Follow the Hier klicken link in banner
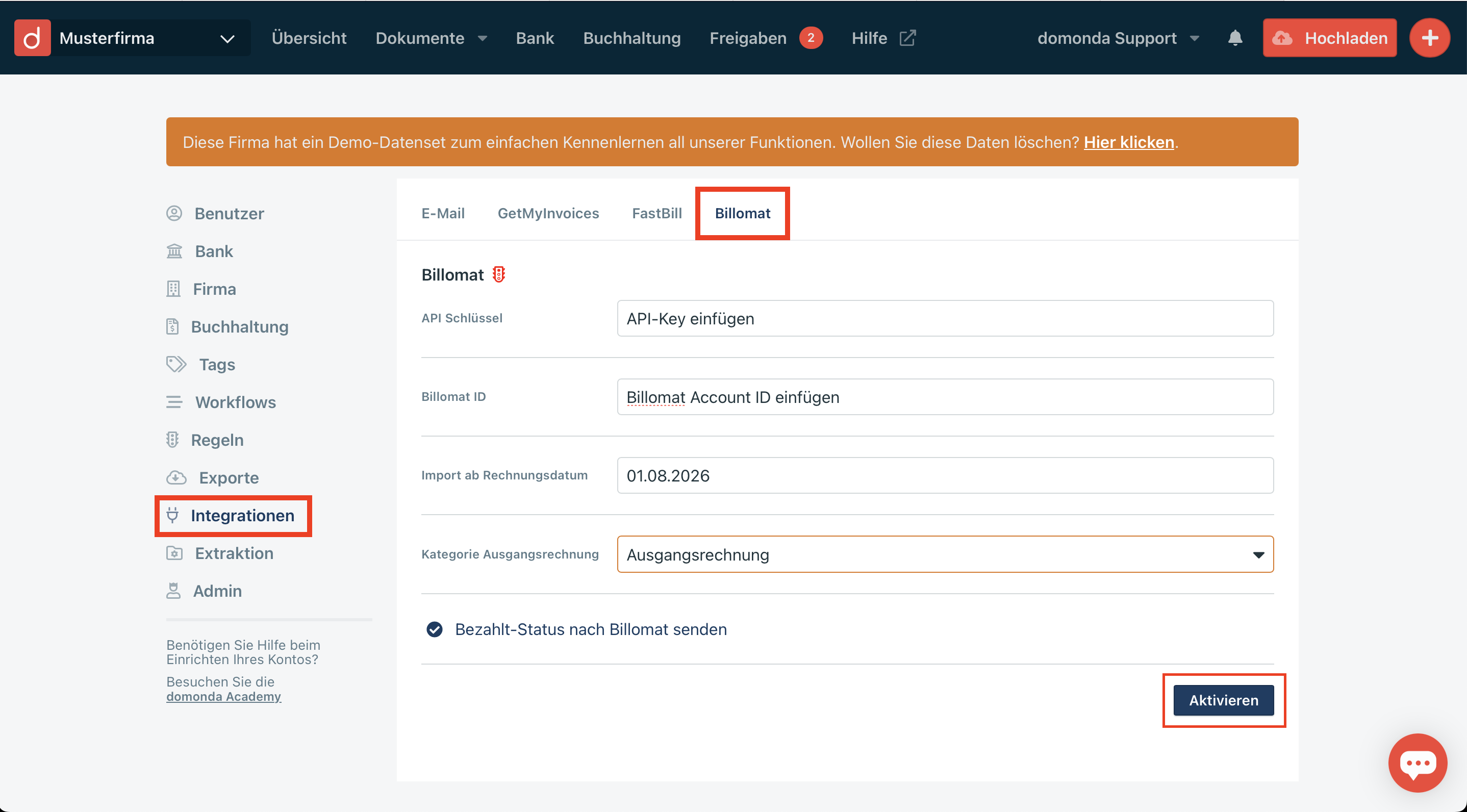The image size is (1467, 812). [x=1129, y=142]
